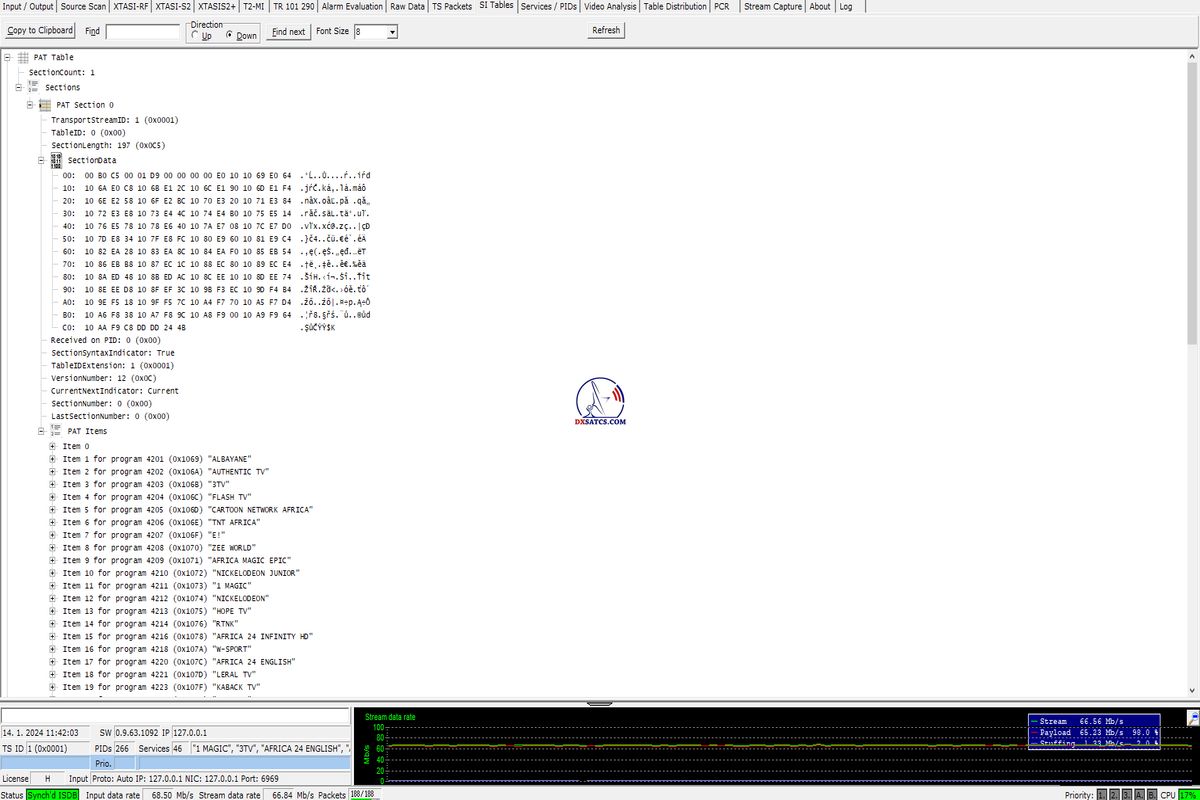Click the Priority A indicator box
This screenshot has width=1200, height=800.
1138,795
